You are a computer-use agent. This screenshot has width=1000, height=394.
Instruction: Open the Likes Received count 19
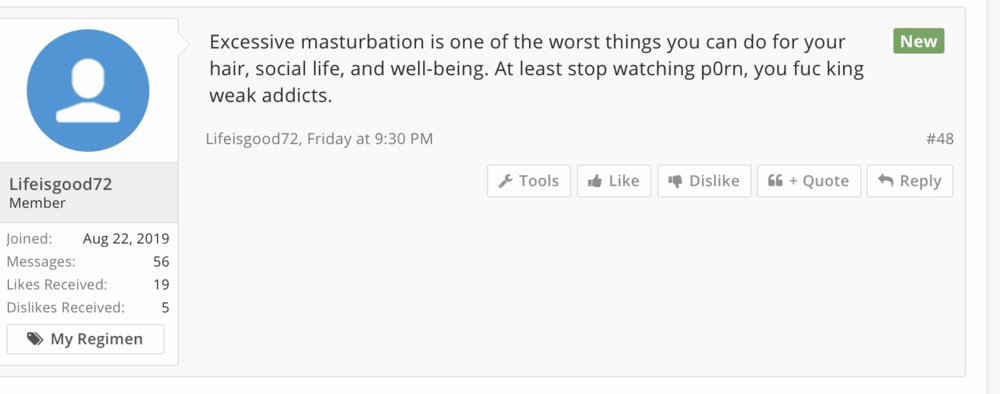(161, 284)
